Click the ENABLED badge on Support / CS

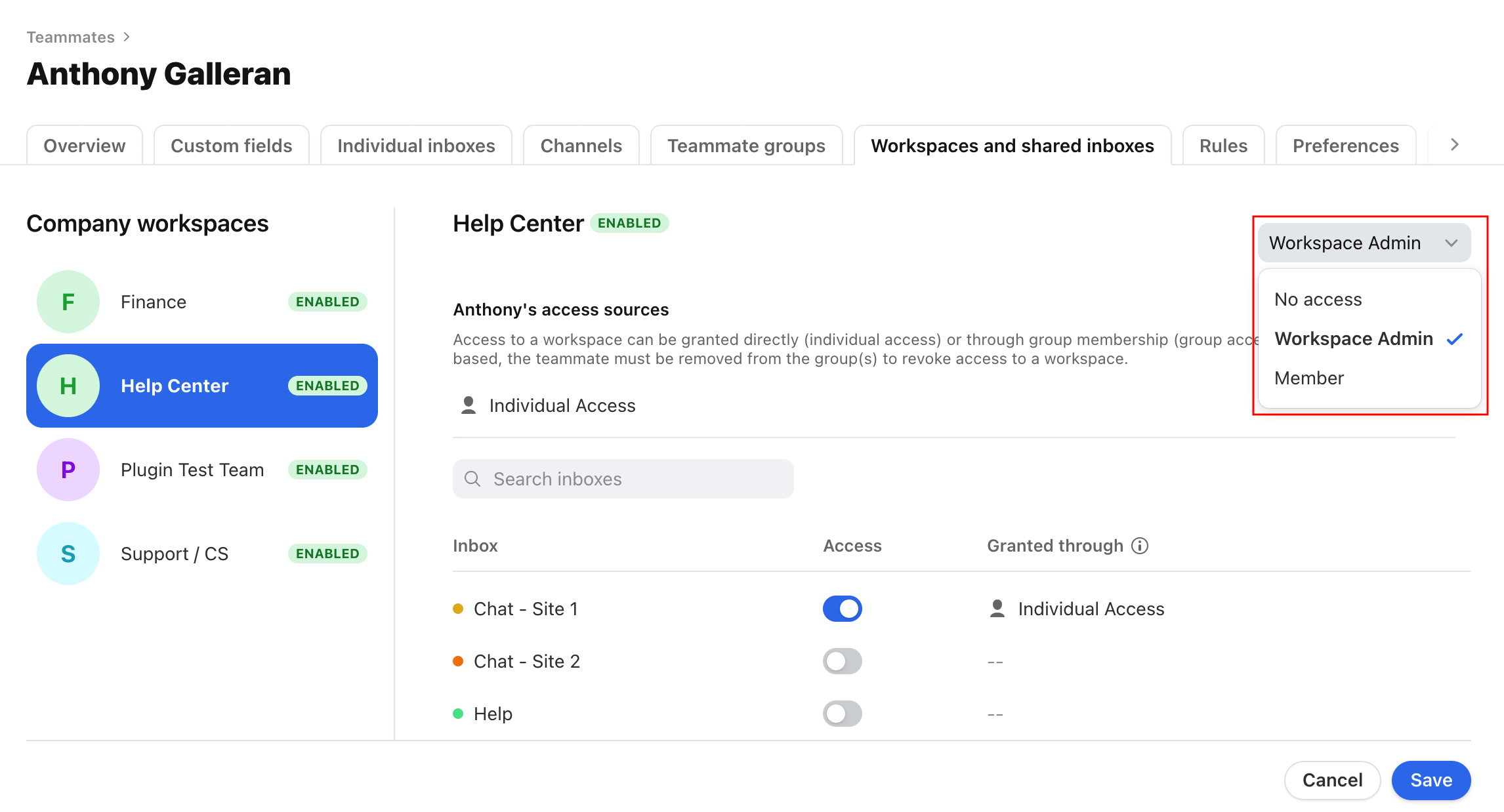(x=327, y=554)
